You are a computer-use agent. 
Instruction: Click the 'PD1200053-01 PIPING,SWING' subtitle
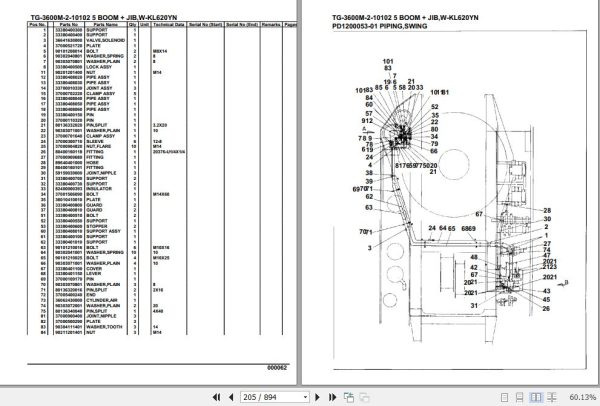point(380,26)
